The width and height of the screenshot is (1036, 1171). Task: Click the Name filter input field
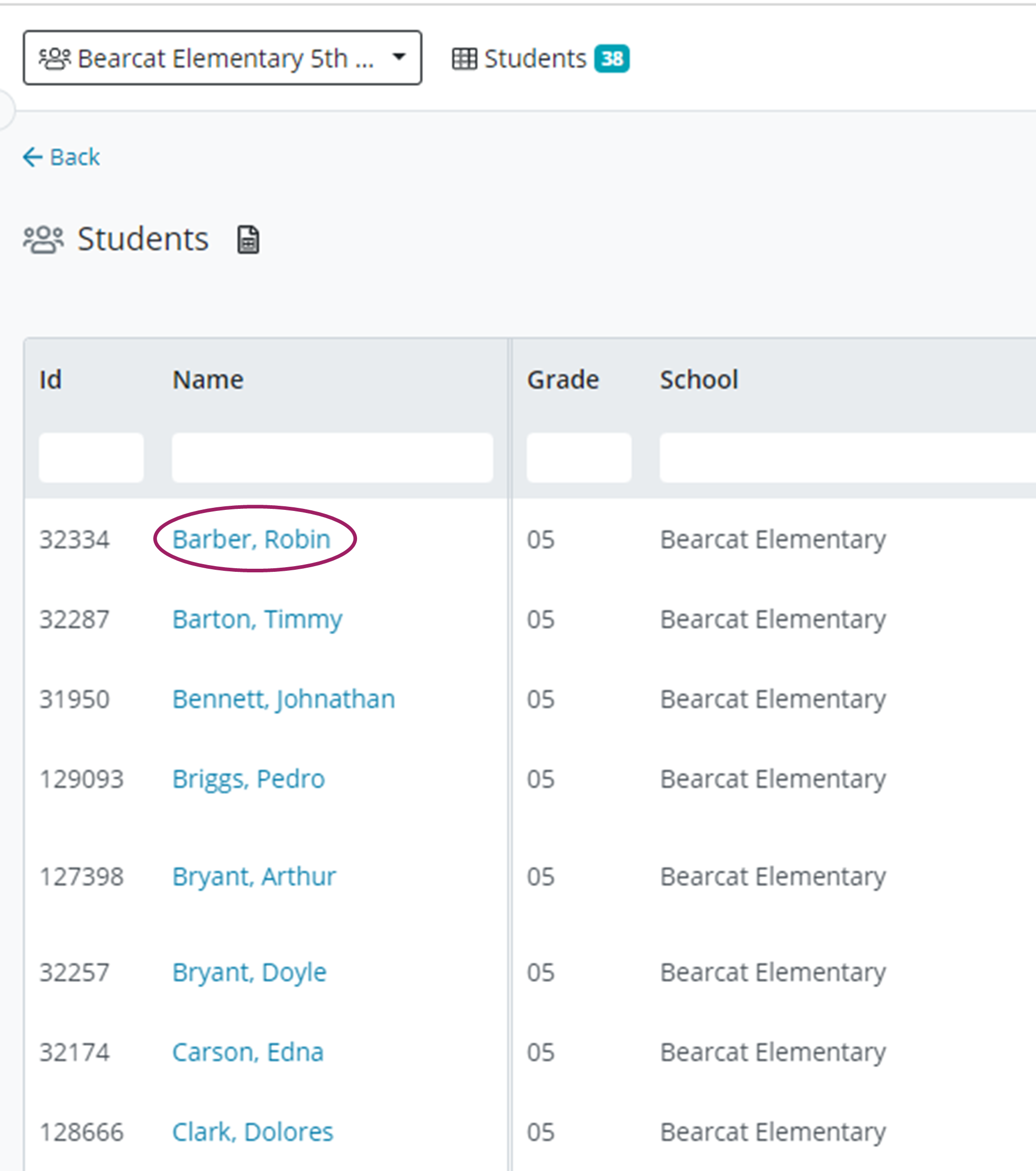[x=332, y=458]
